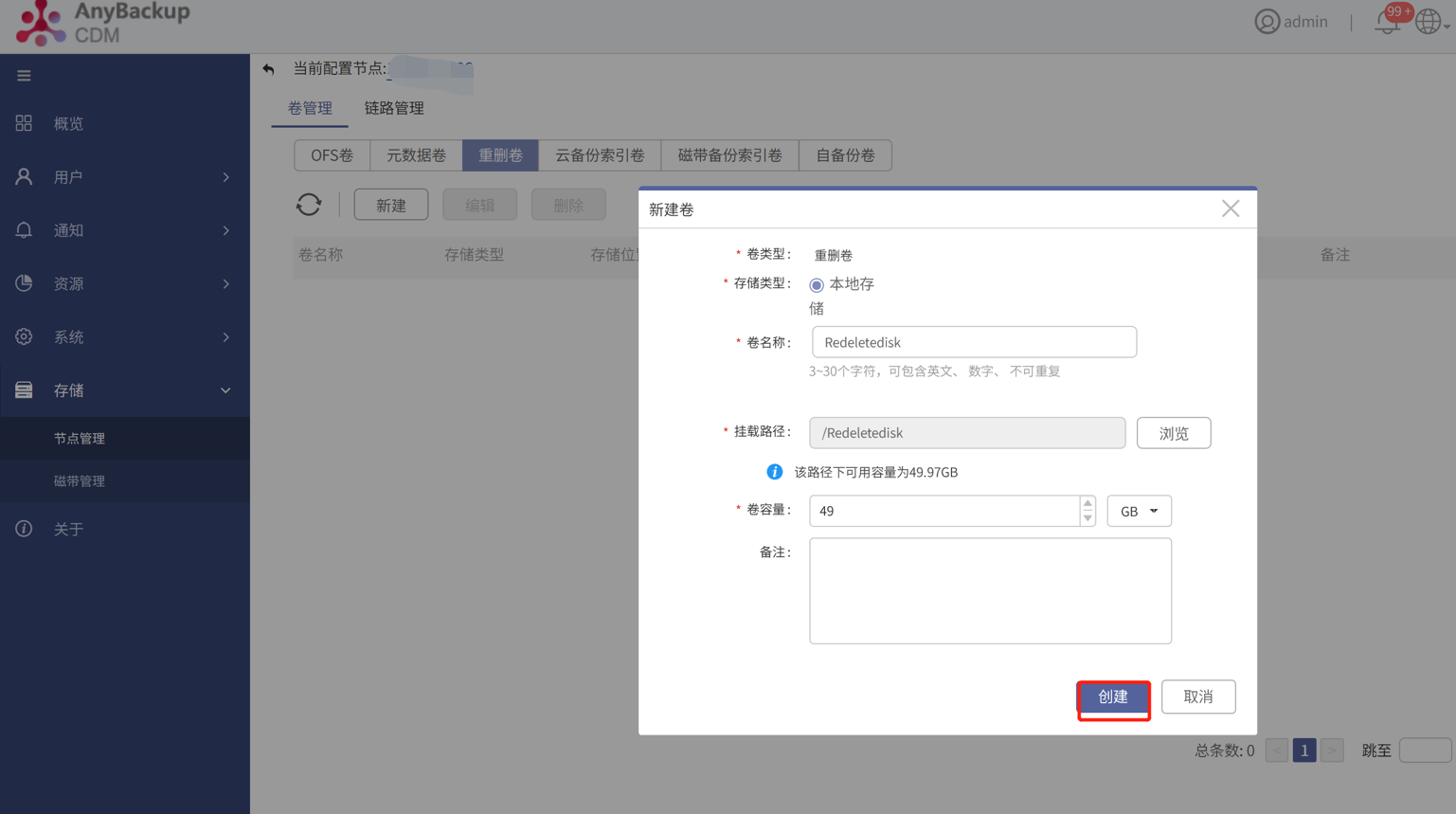Click the 创建 create button in dialog

point(1113,696)
